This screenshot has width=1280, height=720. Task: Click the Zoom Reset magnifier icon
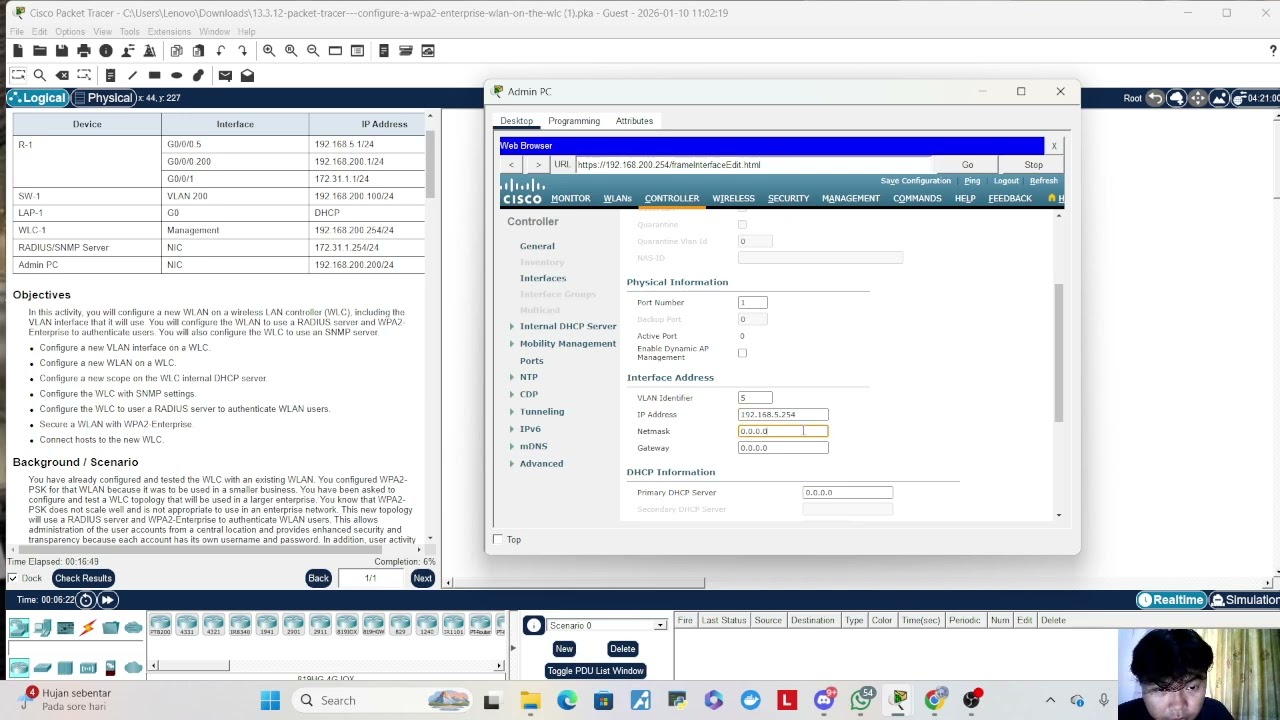tap(291, 51)
